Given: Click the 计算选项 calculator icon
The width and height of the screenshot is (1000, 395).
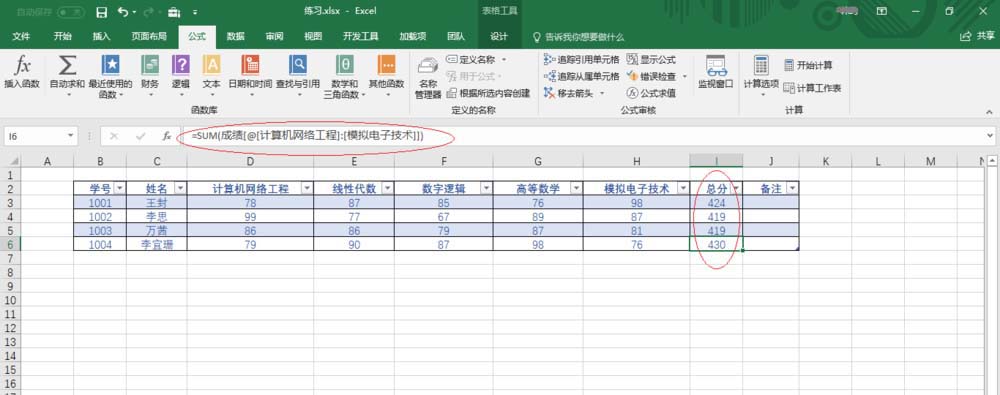Looking at the screenshot, I should click(x=761, y=65).
